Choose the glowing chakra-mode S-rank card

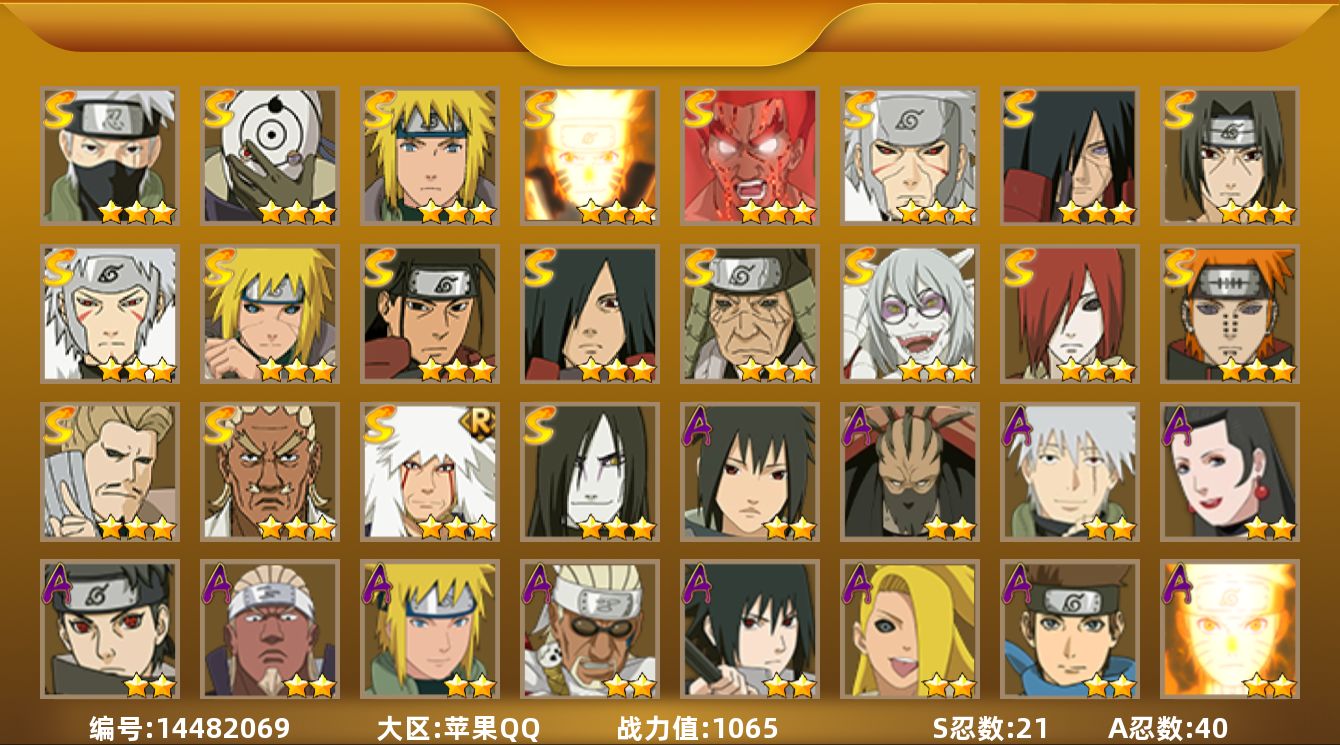click(x=589, y=156)
